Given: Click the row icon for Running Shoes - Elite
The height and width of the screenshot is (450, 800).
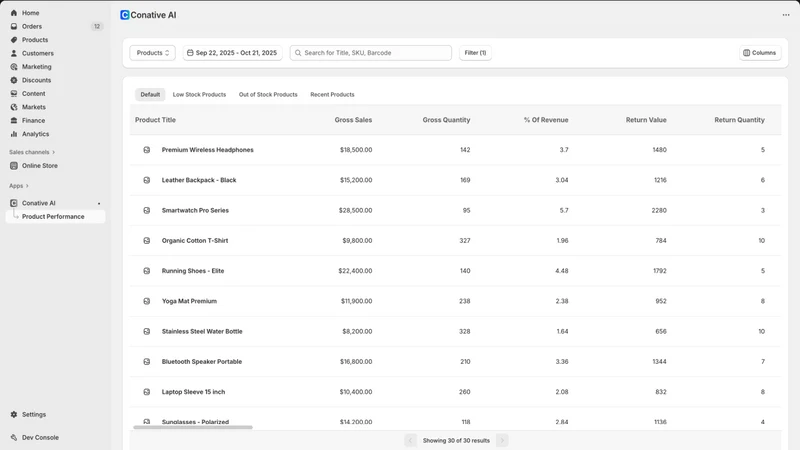Looking at the screenshot, I should [146, 271].
